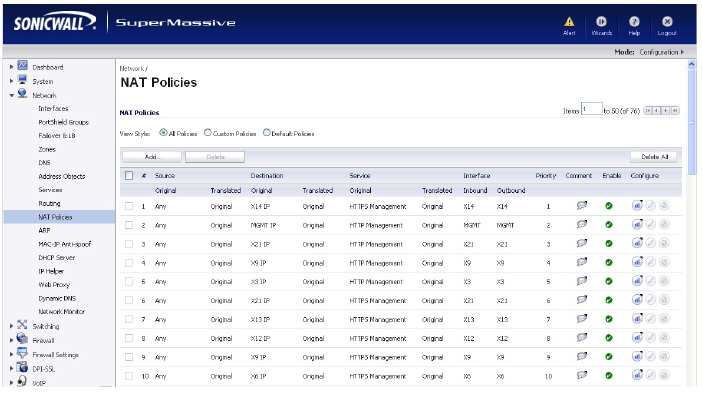
Task: Click edit pencil icon for row 8
Action: 651,338
